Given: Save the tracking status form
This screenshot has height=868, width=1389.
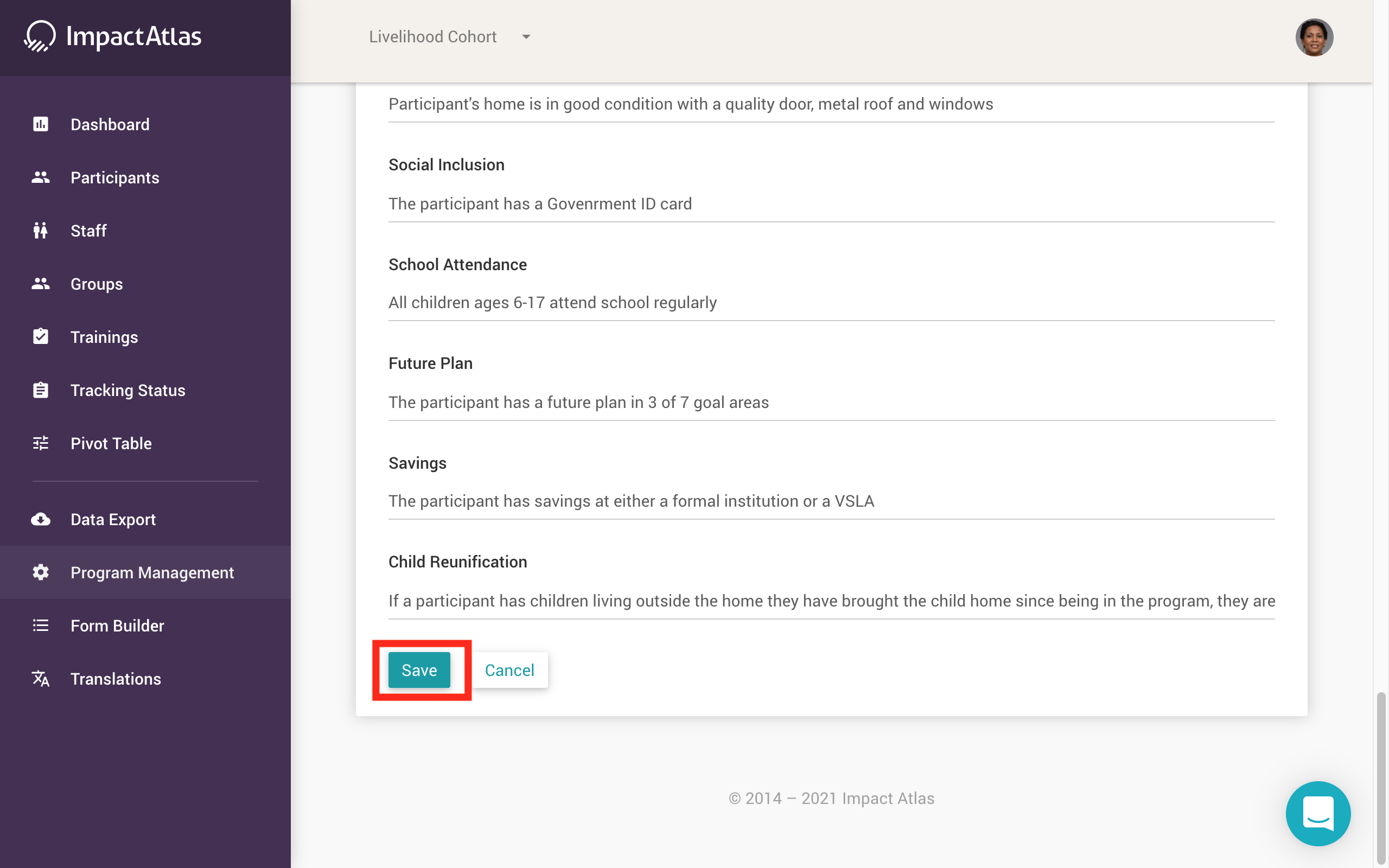Looking at the screenshot, I should (418, 669).
